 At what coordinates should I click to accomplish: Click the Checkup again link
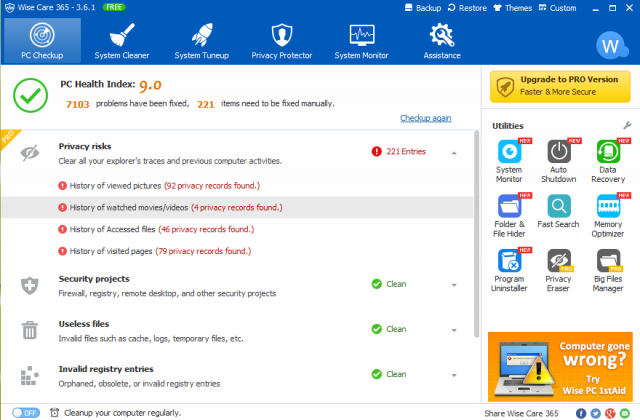(x=425, y=118)
